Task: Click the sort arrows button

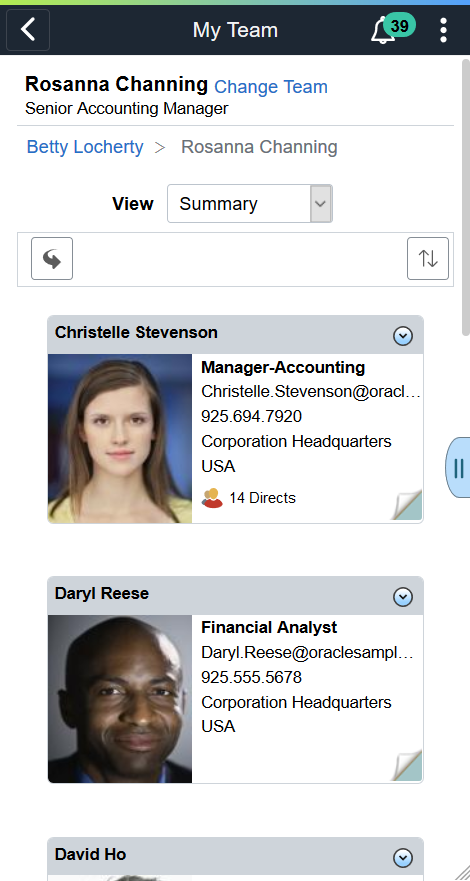Action: coord(428,258)
